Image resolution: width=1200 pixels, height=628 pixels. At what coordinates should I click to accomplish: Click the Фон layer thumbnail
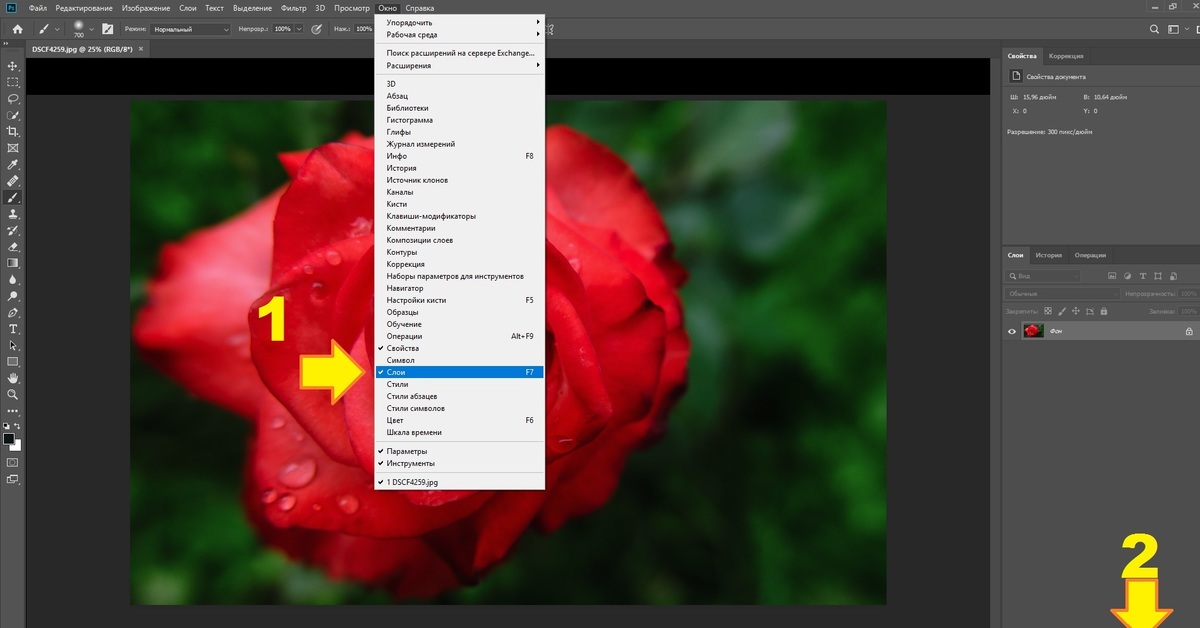click(1033, 331)
